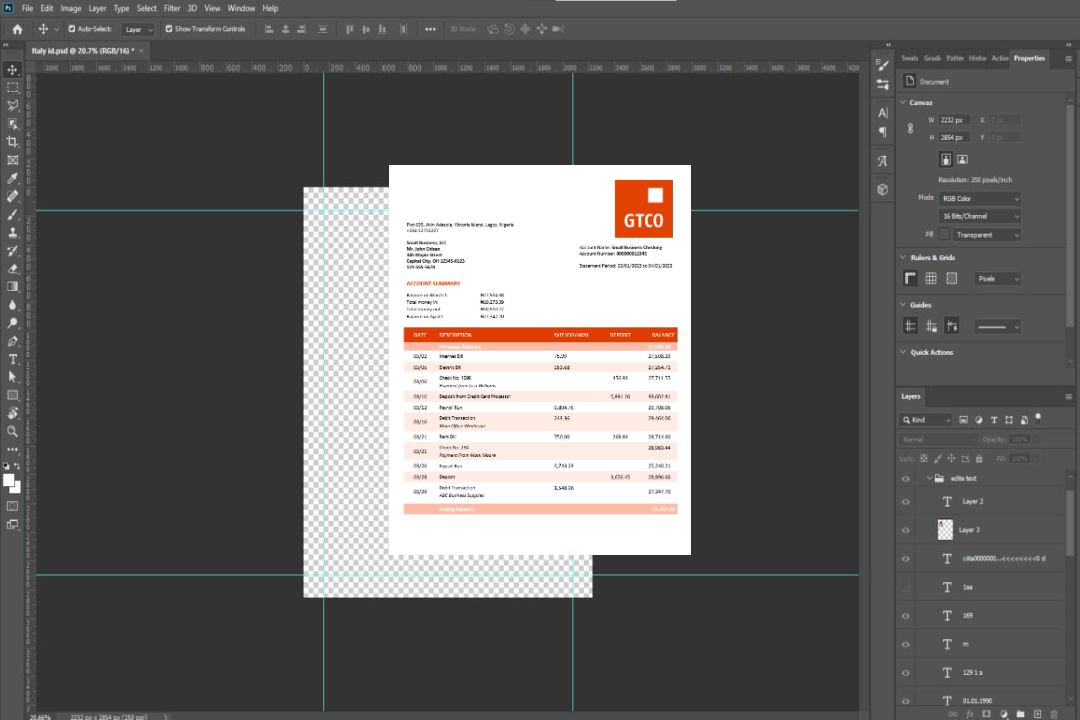Hide the 'edite text' group eye icon
1080x720 pixels.
click(906, 479)
